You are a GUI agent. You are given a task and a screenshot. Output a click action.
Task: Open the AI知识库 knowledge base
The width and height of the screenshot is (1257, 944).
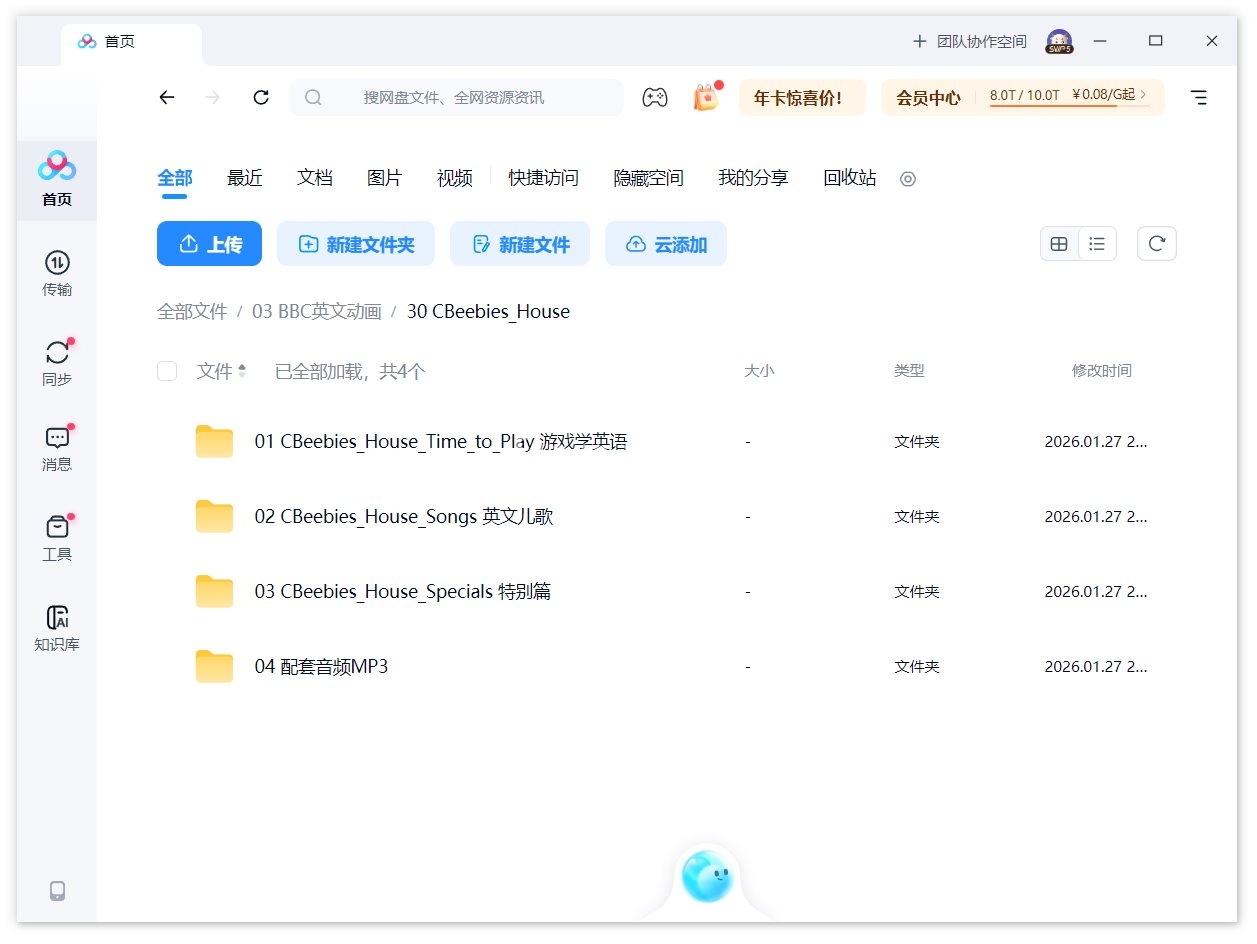pos(57,626)
